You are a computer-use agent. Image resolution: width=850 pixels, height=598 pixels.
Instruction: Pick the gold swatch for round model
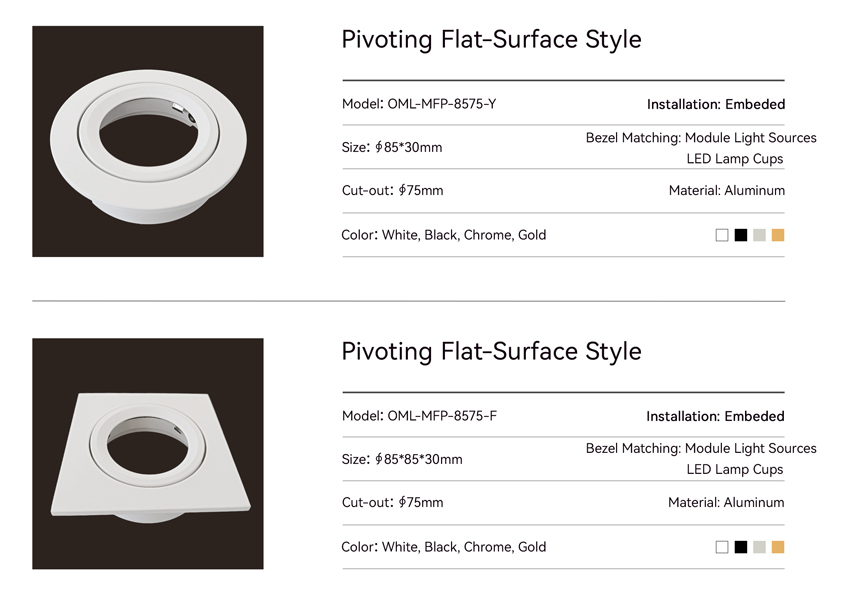click(x=778, y=235)
